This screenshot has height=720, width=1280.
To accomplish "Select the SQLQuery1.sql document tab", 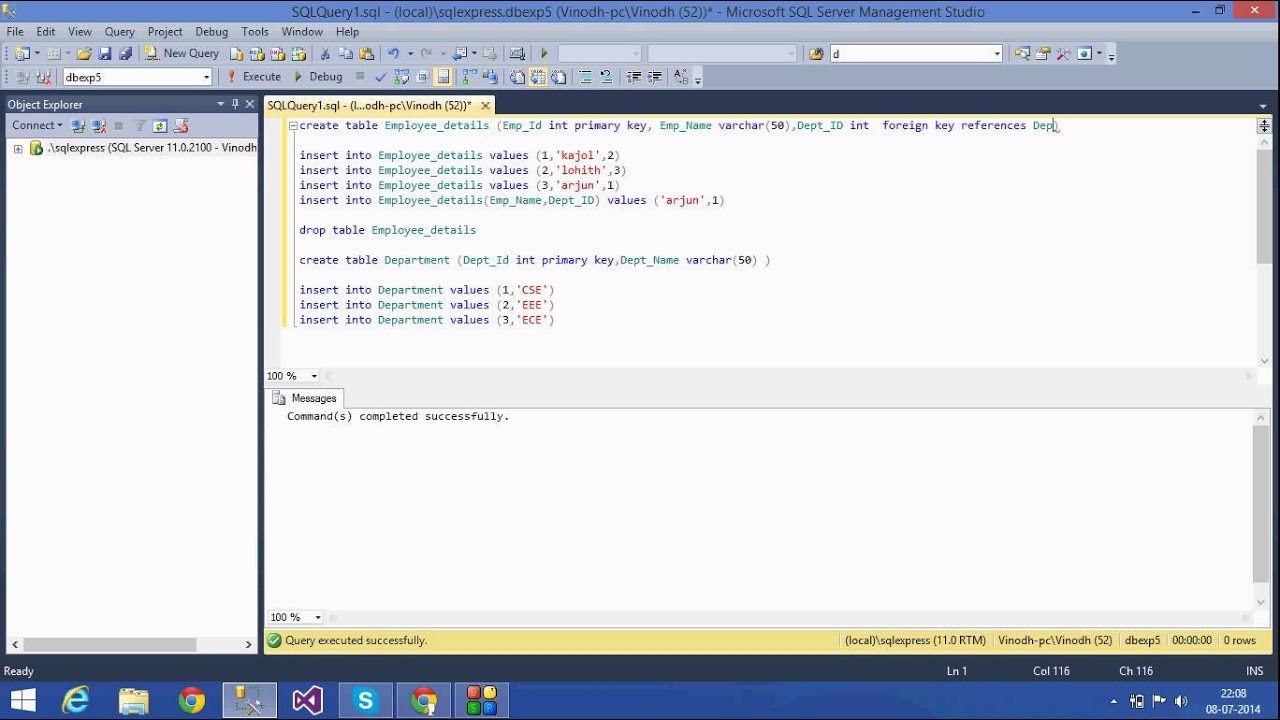I will [369, 105].
